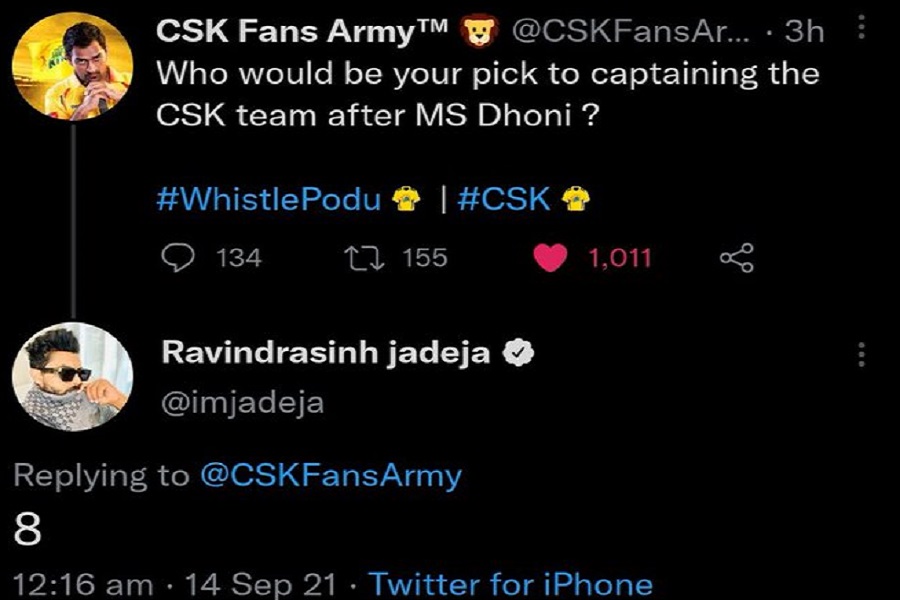Screen dimensions: 900x600
Task: Click the 12:16 am 14 Sep 21 timestamp
Action: tap(174, 584)
